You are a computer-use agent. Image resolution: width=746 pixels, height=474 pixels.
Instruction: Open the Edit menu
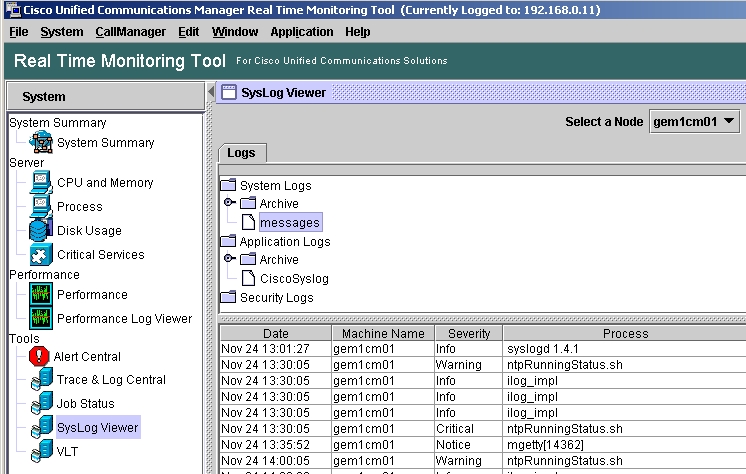[188, 32]
